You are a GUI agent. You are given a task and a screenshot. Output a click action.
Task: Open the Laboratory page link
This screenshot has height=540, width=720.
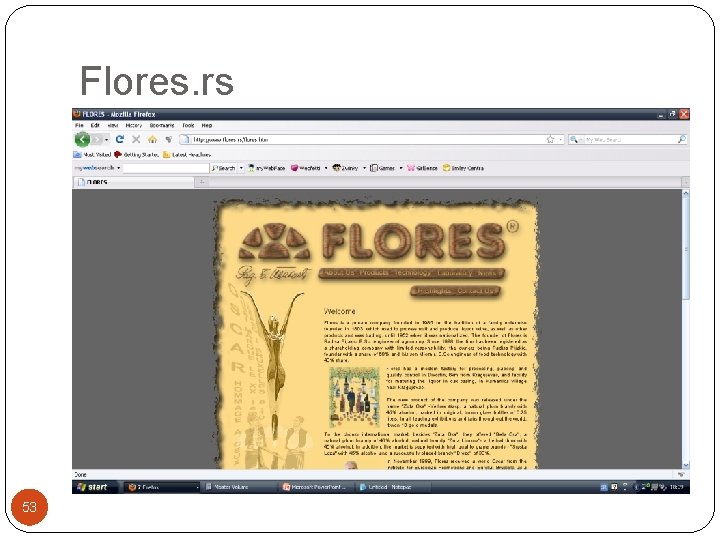455,273
